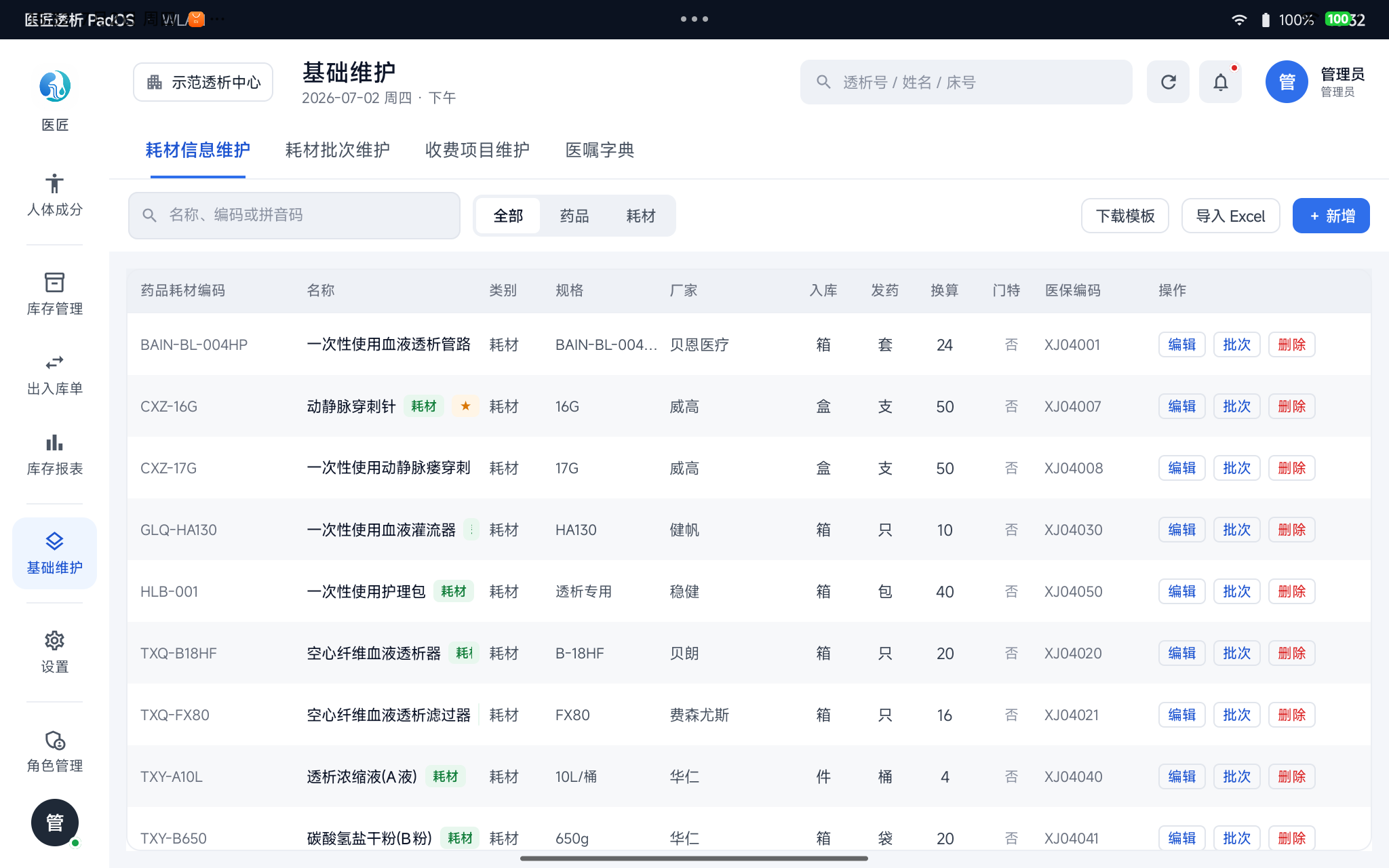The image size is (1389, 868).
Task: Select the 药品 filter segment
Action: click(x=574, y=216)
